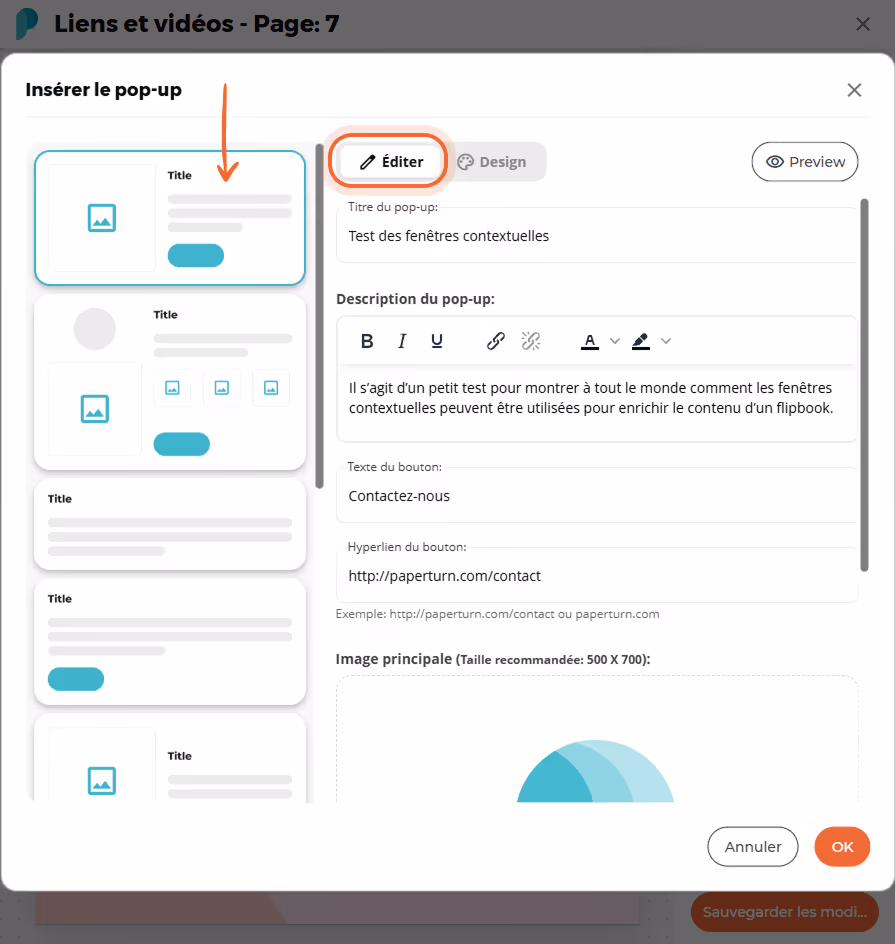
Task: Toggle bold formatting in description editor
Action: click(367, 341)
